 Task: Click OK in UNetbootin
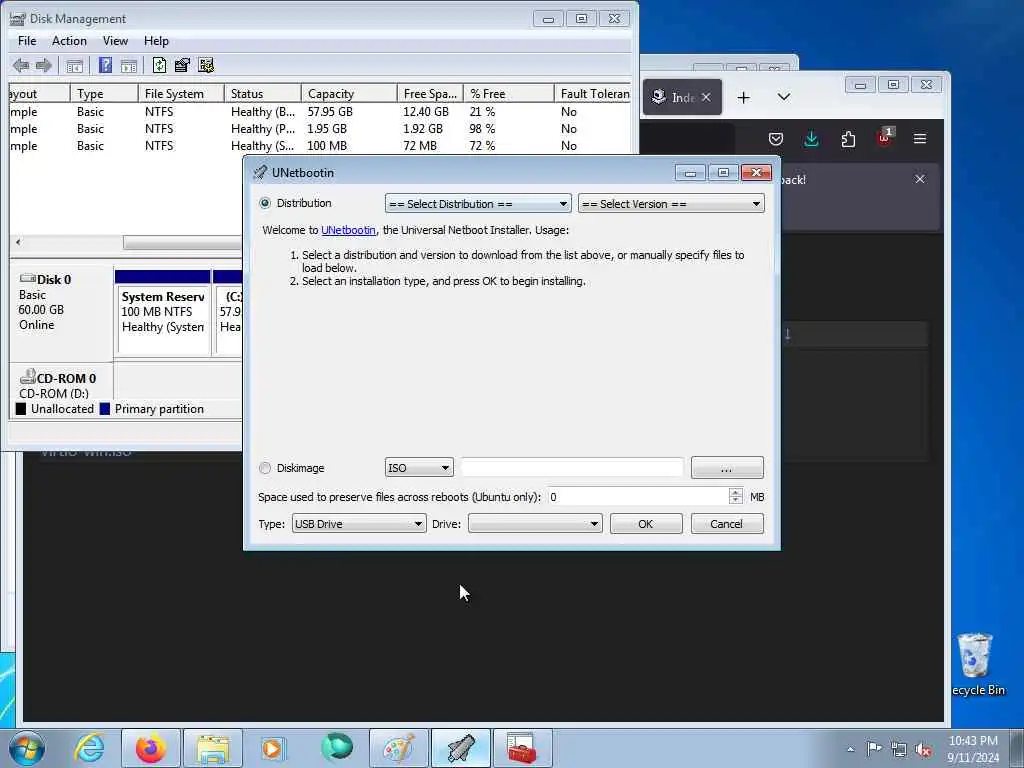pos(646,524)
